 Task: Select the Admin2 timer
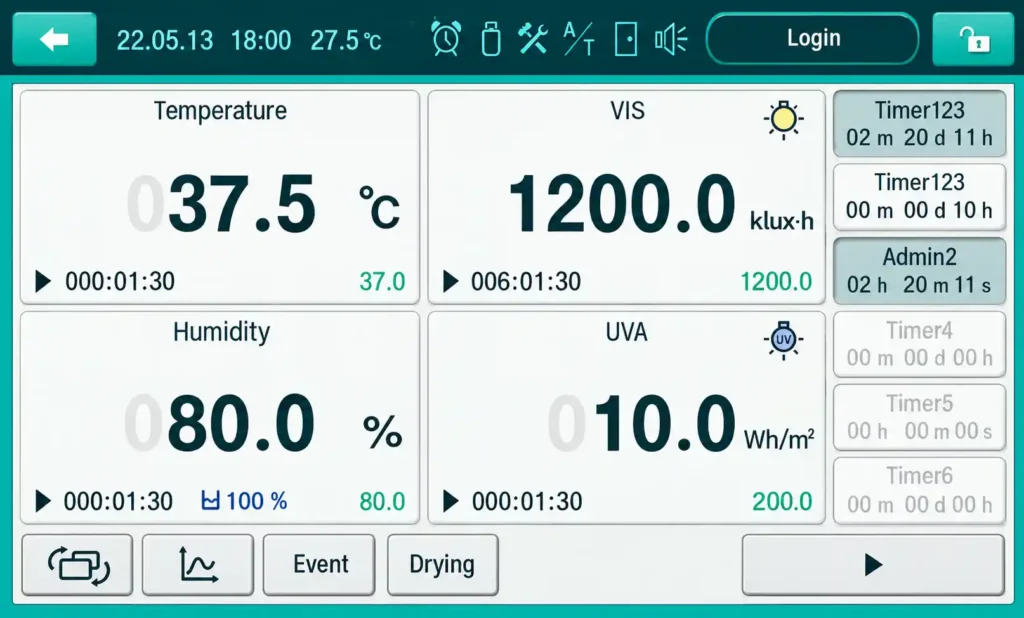tap(920, 271)
